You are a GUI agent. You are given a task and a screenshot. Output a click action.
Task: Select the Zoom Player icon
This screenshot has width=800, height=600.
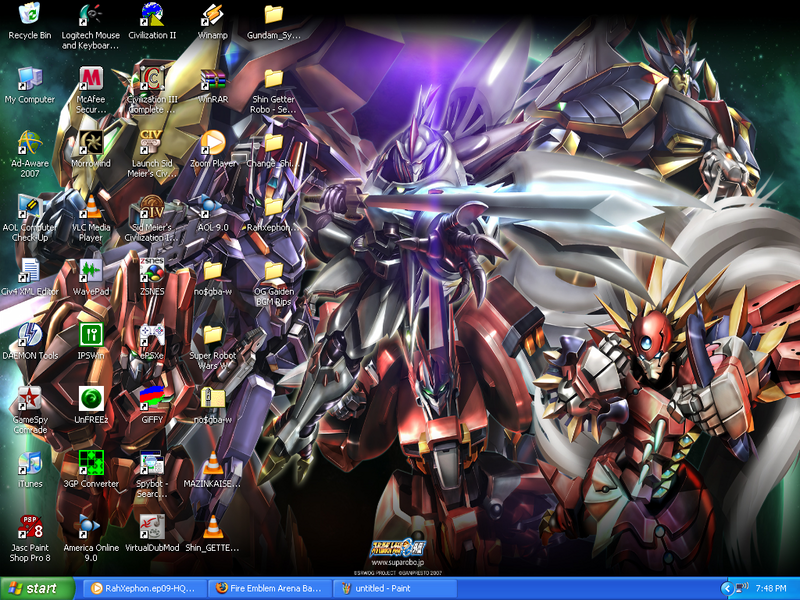[212, 143]
